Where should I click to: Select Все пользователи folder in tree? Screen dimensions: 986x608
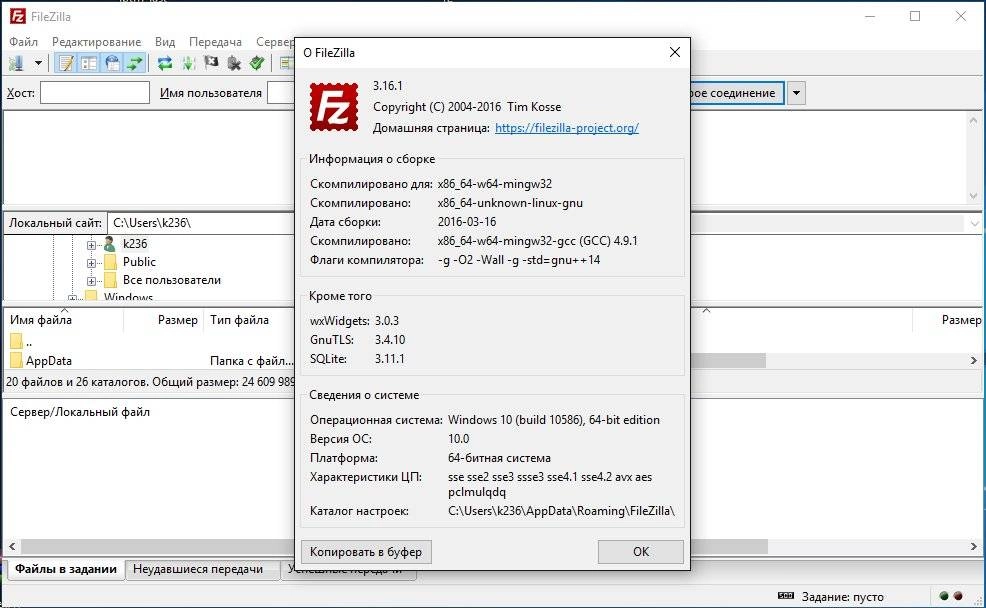pyautogui.click(x=172, y=280)
